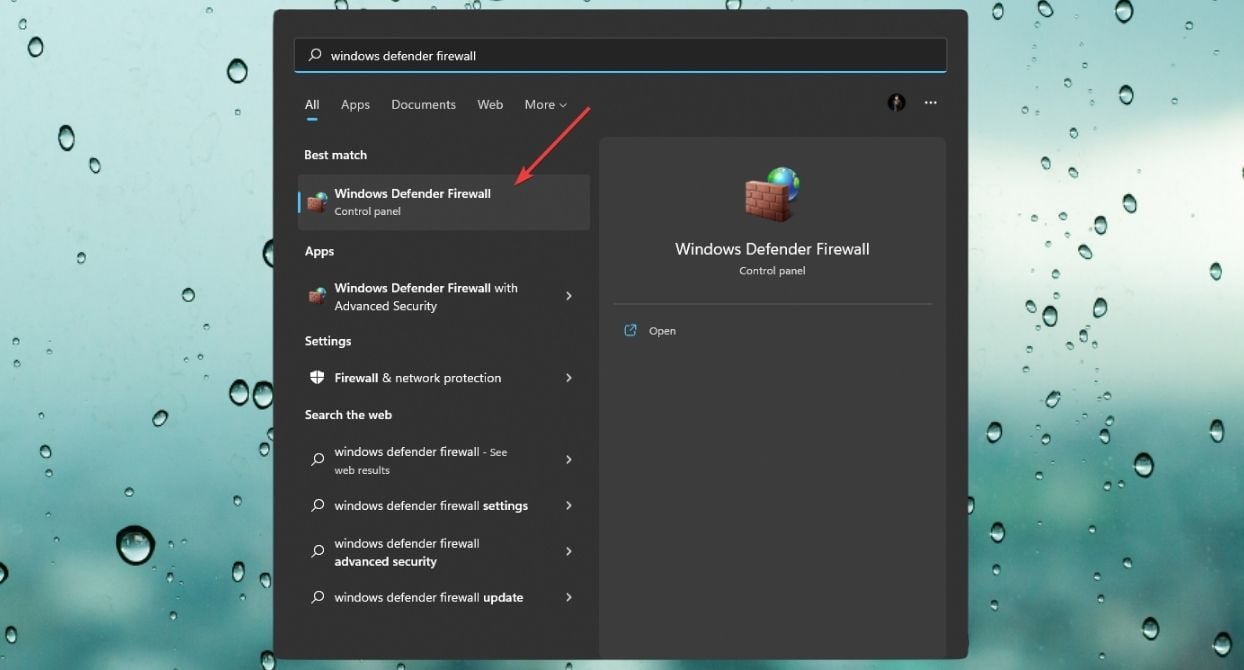1244x670 pixels.
Task: Click firewall icon beside Advanced Security app
Action: coord(317,296)
